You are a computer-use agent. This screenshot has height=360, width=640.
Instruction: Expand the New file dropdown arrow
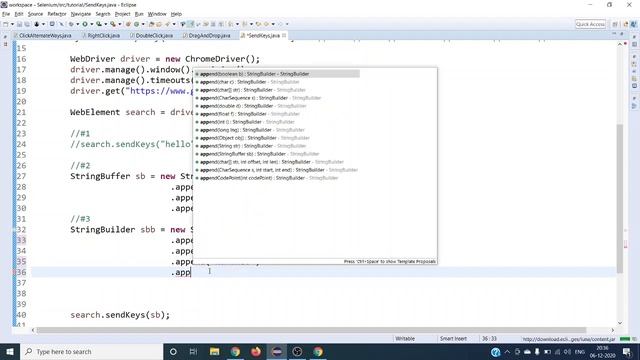click(12, 24)
